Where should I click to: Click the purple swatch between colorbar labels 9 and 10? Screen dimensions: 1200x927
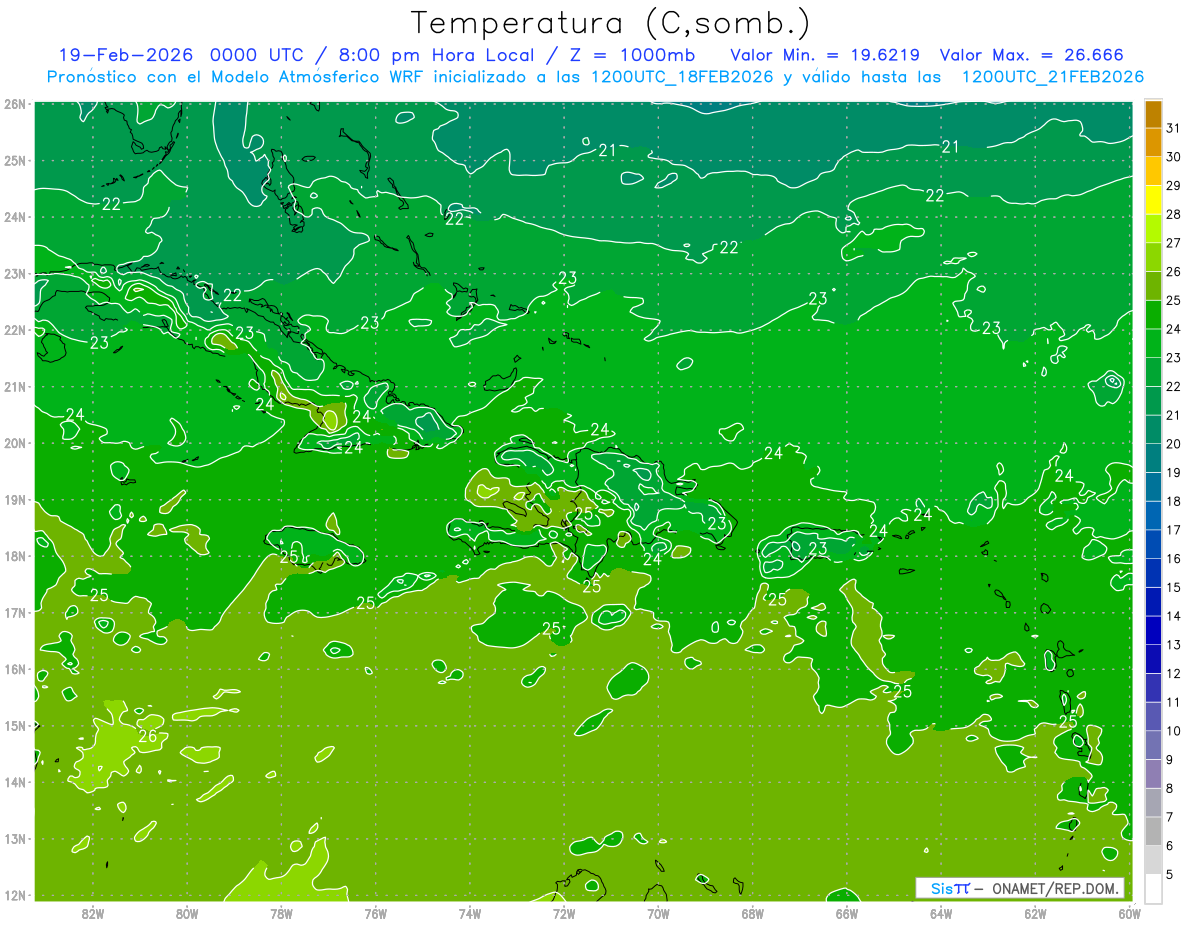click(x=1153, y=745)
